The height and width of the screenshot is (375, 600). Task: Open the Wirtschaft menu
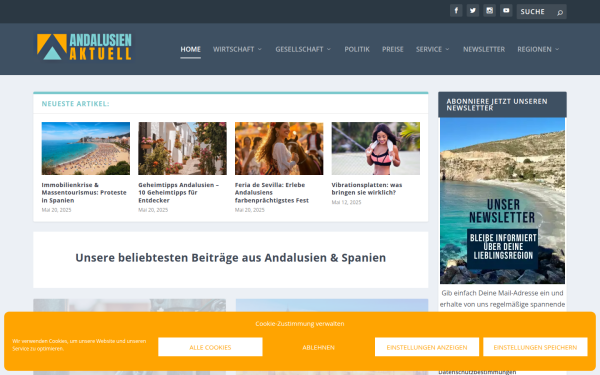tap(233, 49)
